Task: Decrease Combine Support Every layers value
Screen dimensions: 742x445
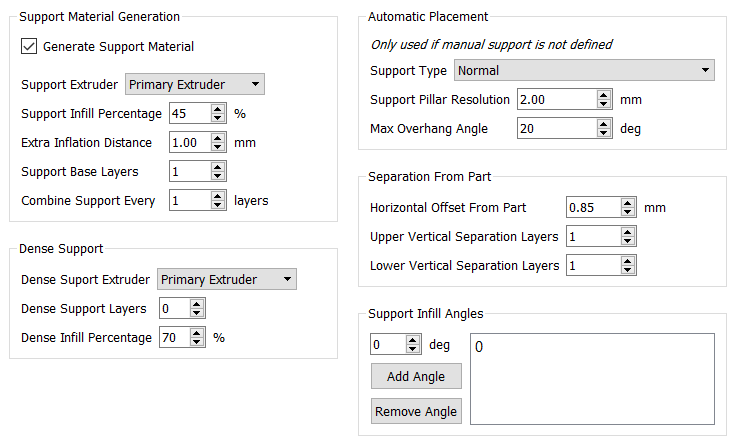Action: click(218, 205)
